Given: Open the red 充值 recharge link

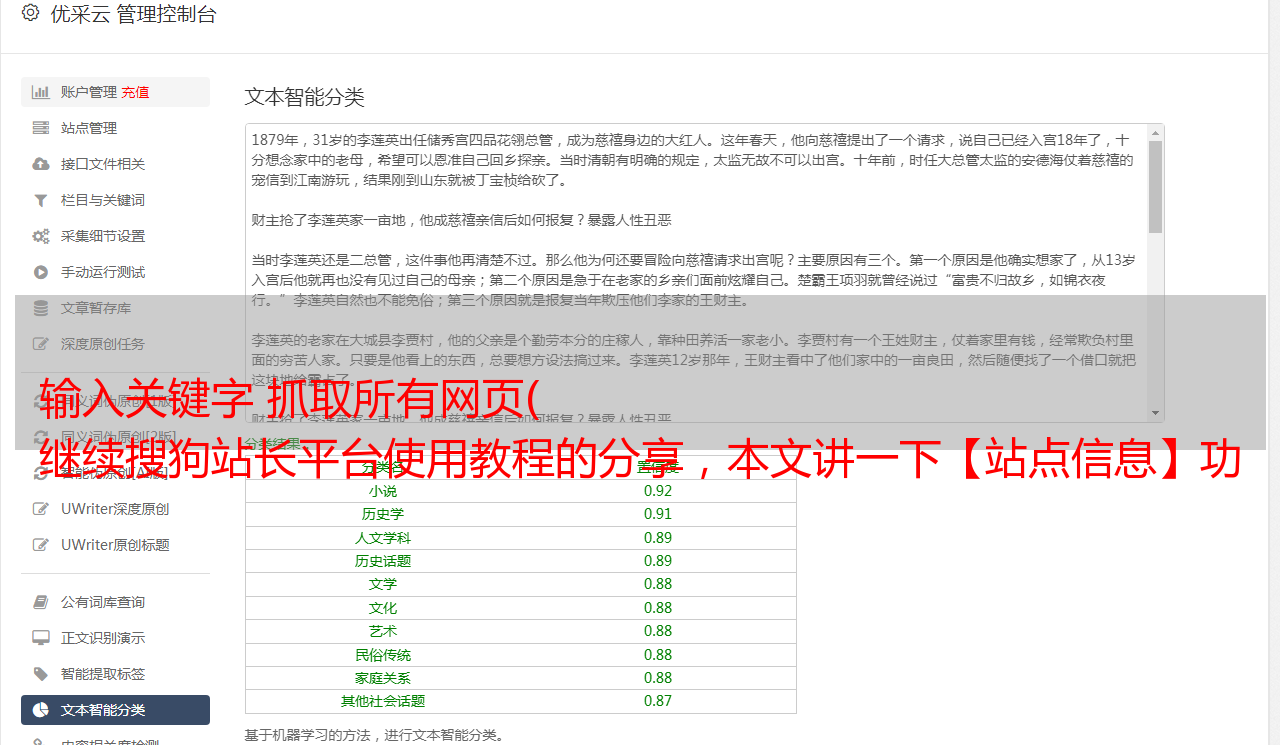Looking at the screenshot, I should pyautogui.click(x=135, y=92).
